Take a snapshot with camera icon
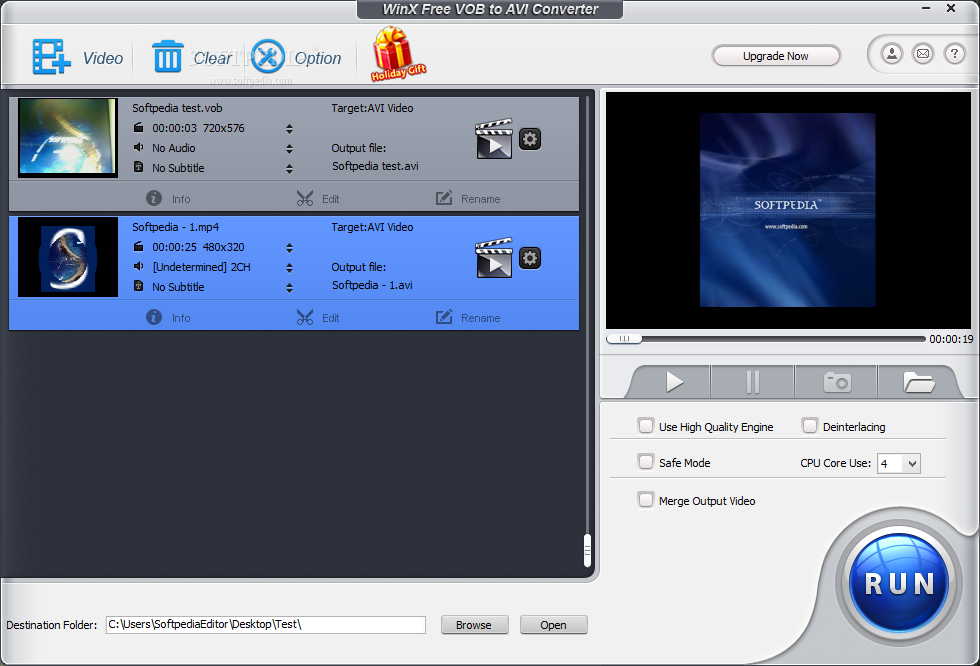Screen dimensions: 980x666 click(x=837, y=382)
